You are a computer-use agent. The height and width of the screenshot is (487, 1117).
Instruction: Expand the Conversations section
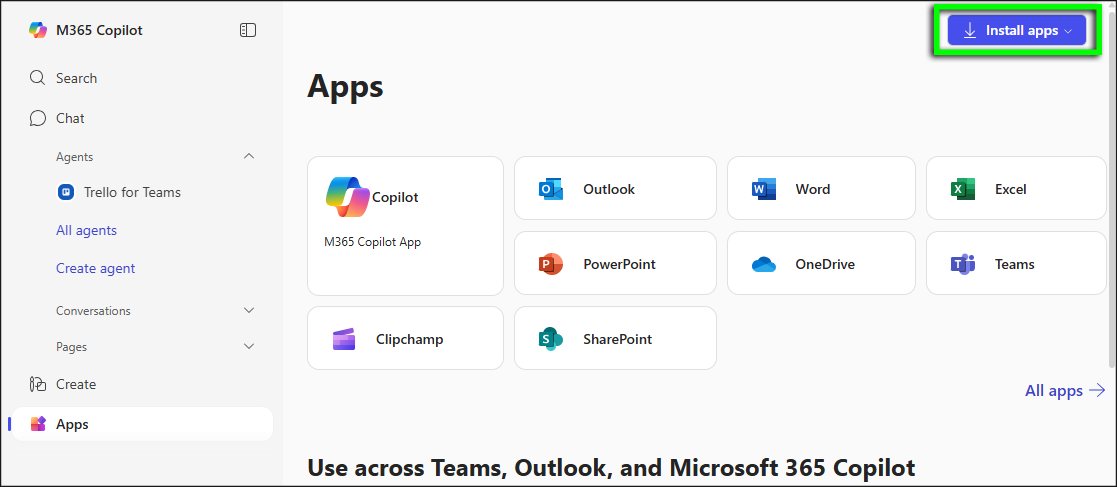pos(249,310)
